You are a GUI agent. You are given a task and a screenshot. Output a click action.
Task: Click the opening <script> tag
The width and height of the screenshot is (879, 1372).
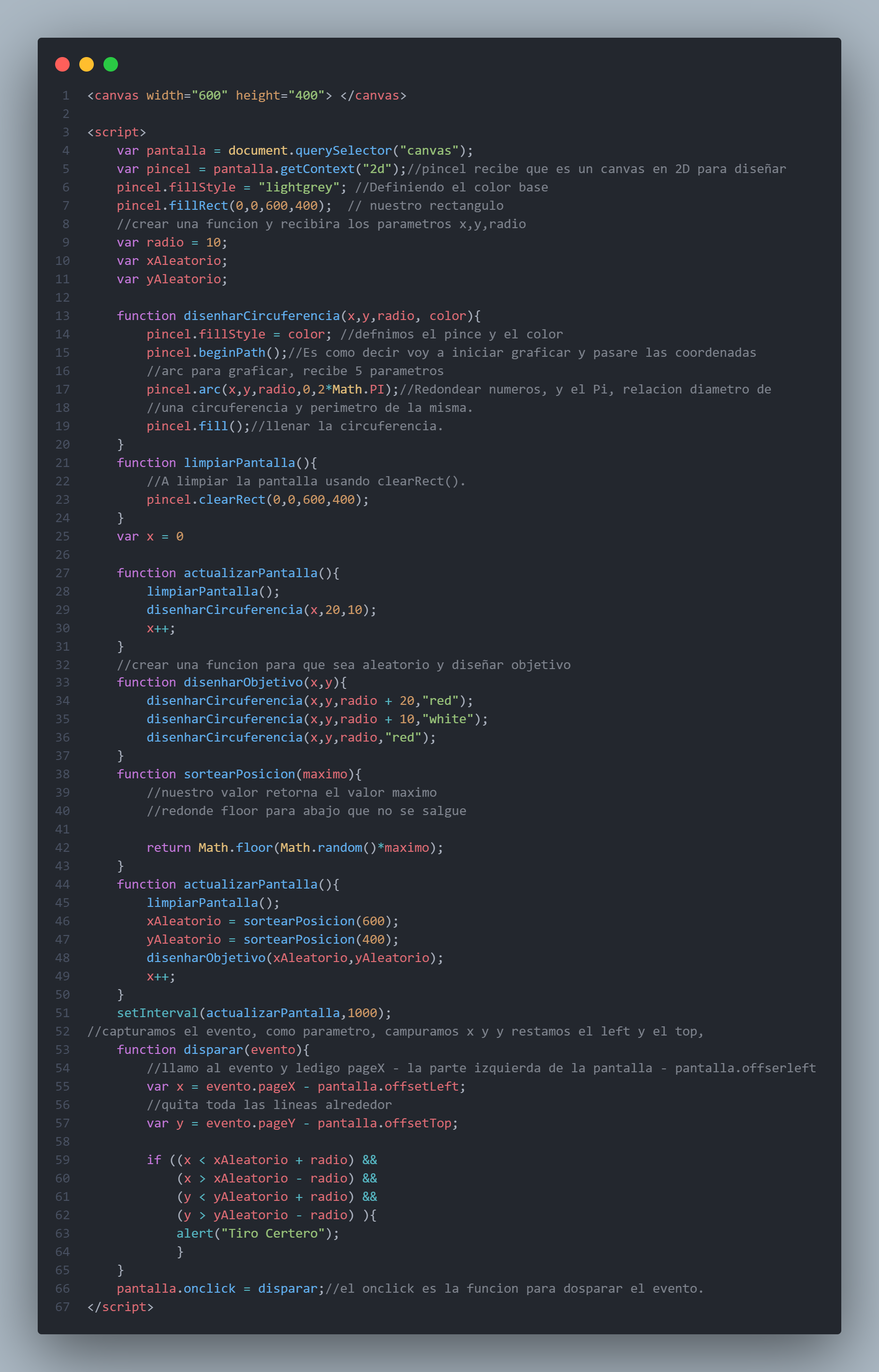coord(117,132)
